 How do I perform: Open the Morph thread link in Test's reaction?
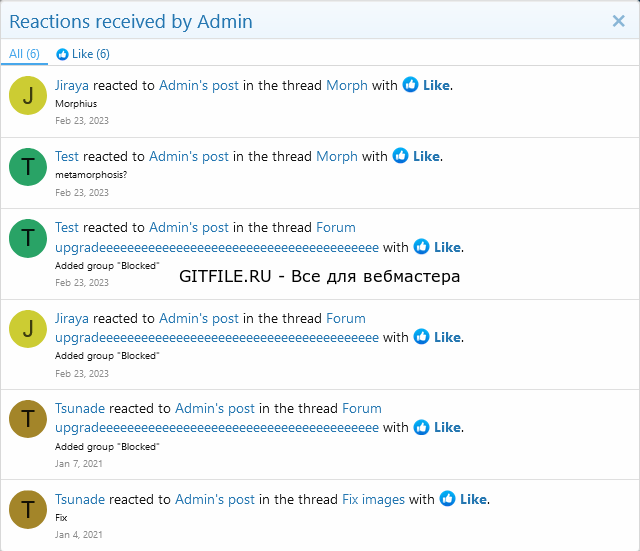[337, 156]
